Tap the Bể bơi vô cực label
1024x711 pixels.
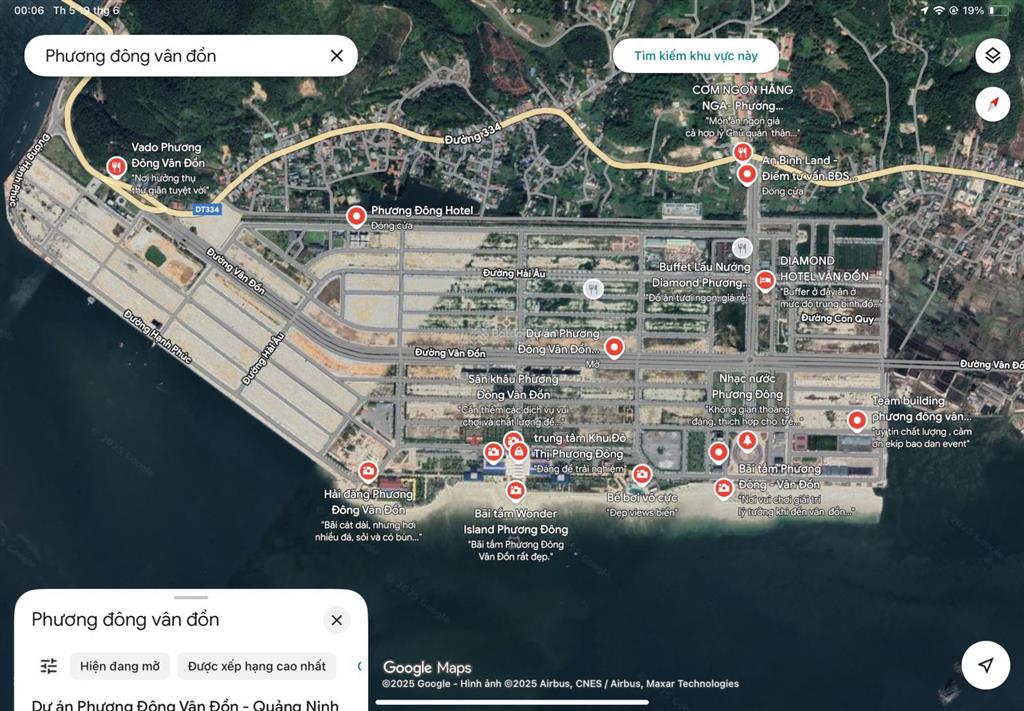click(x=642, y=498)
